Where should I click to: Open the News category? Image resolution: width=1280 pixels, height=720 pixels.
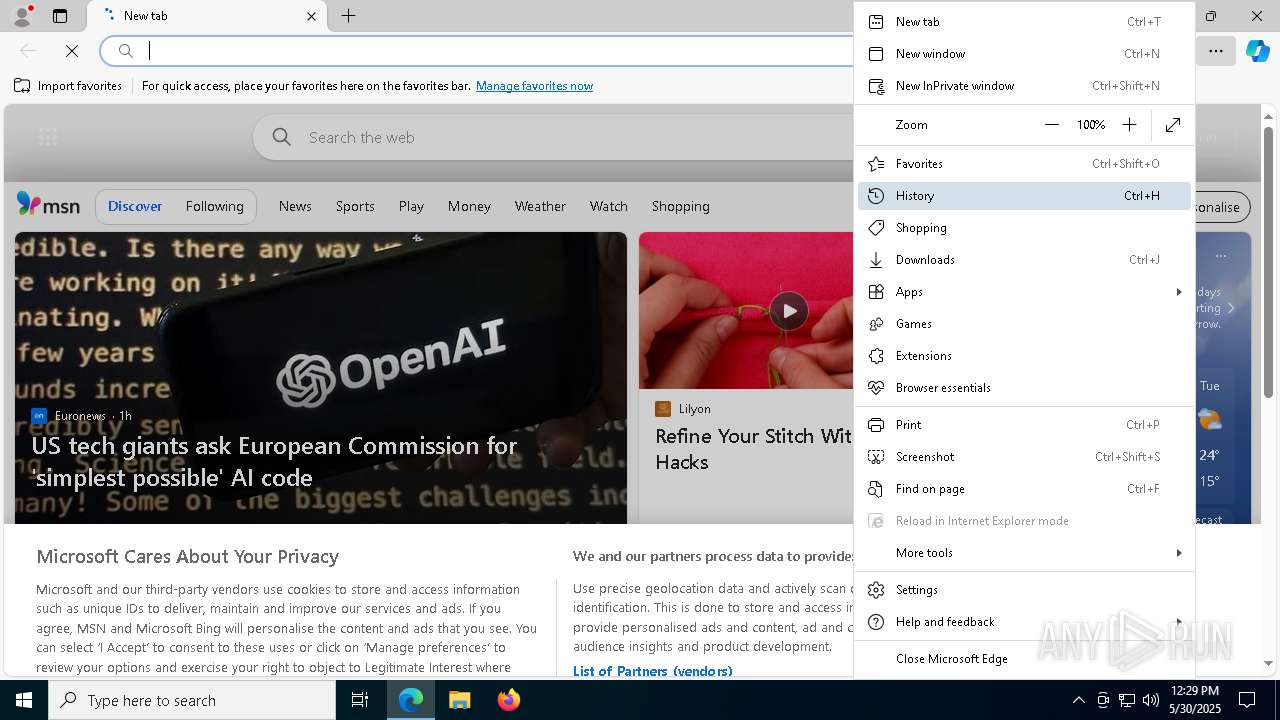pyautogui.click(x=295, y=206)
